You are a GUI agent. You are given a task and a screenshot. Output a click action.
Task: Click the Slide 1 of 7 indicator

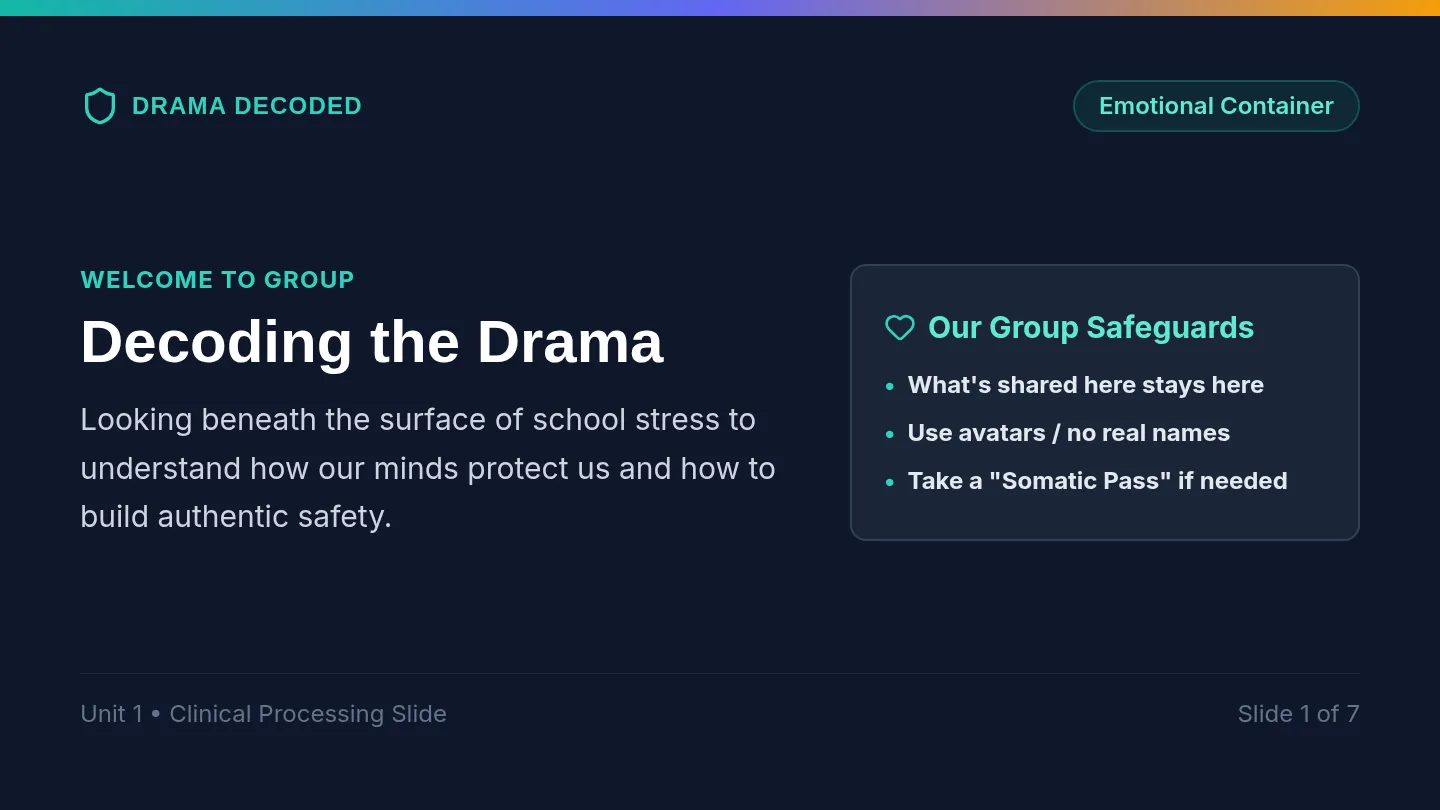[1298, 714]
